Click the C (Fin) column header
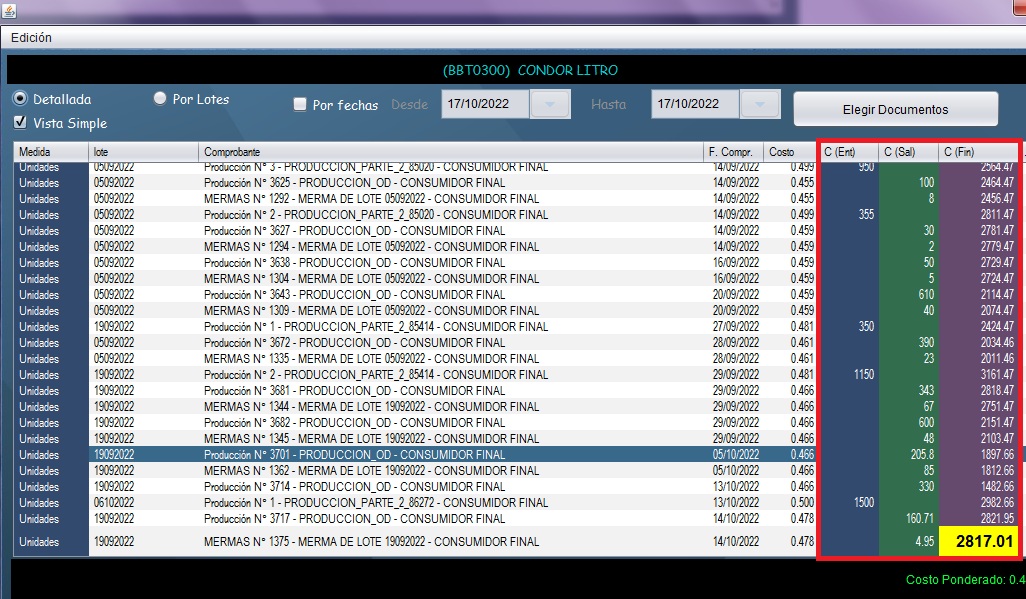This screenshot has width=1026, height=599. (980, 152)
